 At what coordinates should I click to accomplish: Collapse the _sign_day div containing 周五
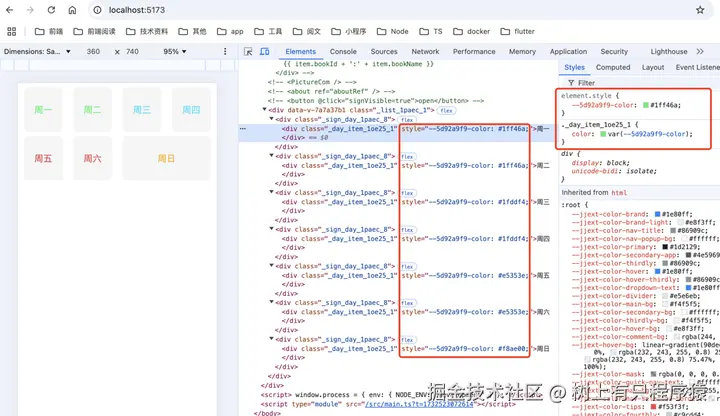click(x=271, y=266)
